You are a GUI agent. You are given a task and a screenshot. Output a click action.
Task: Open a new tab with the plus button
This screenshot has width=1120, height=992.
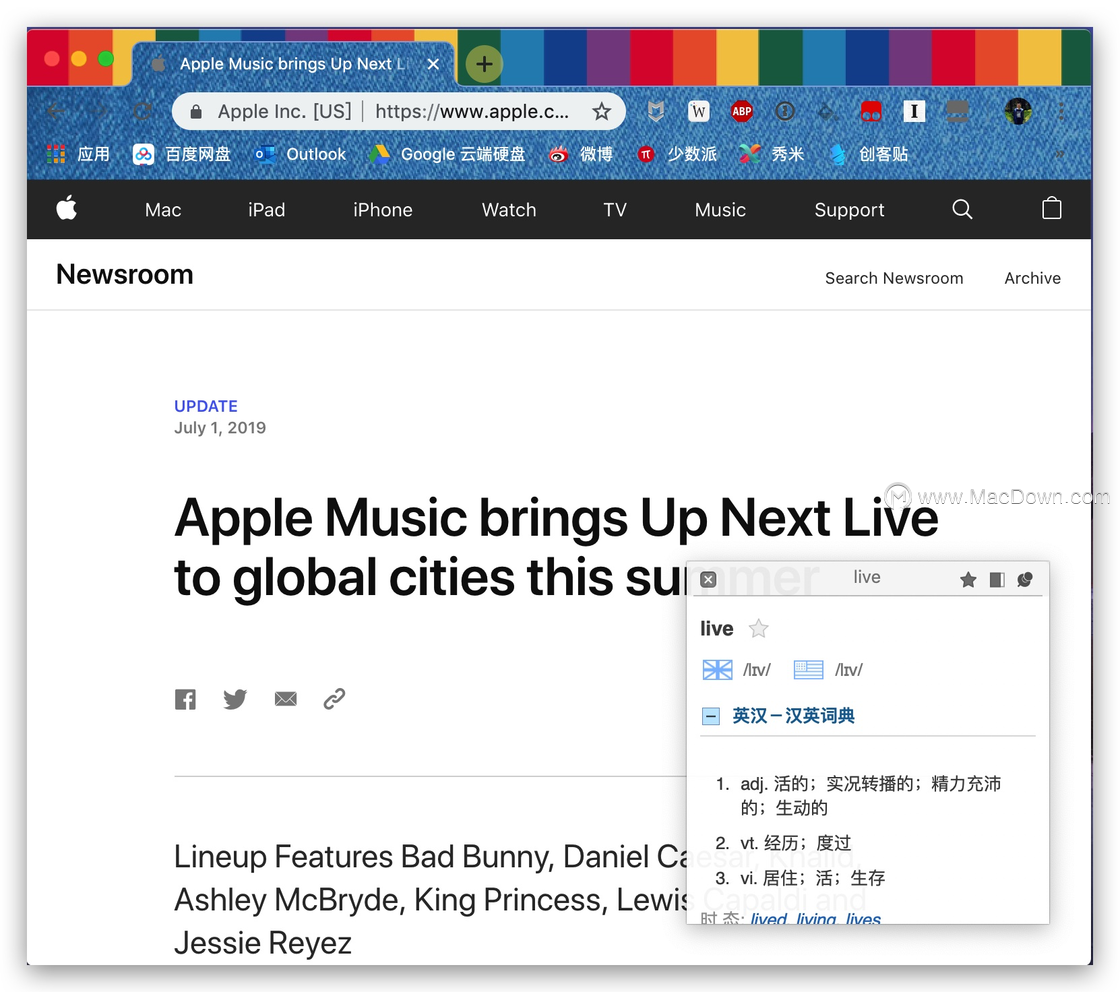[484, 64]
